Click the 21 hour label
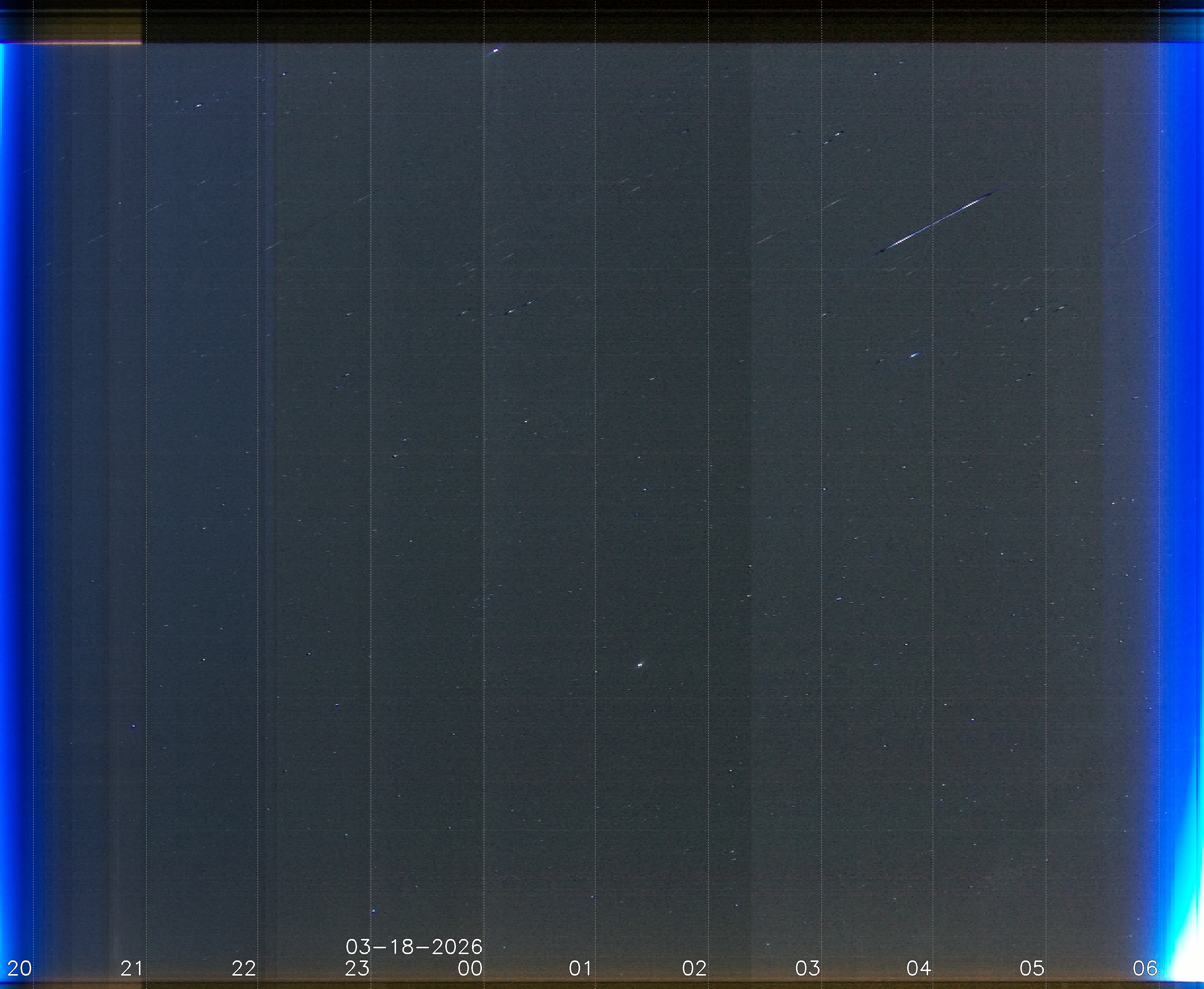 [132, 968]
